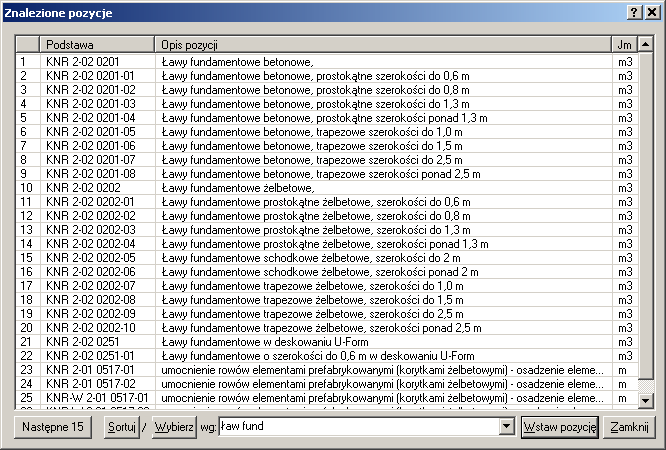Click the Wstaw pozycję button
Screen dimensions: 666x450
pos(559,427)
